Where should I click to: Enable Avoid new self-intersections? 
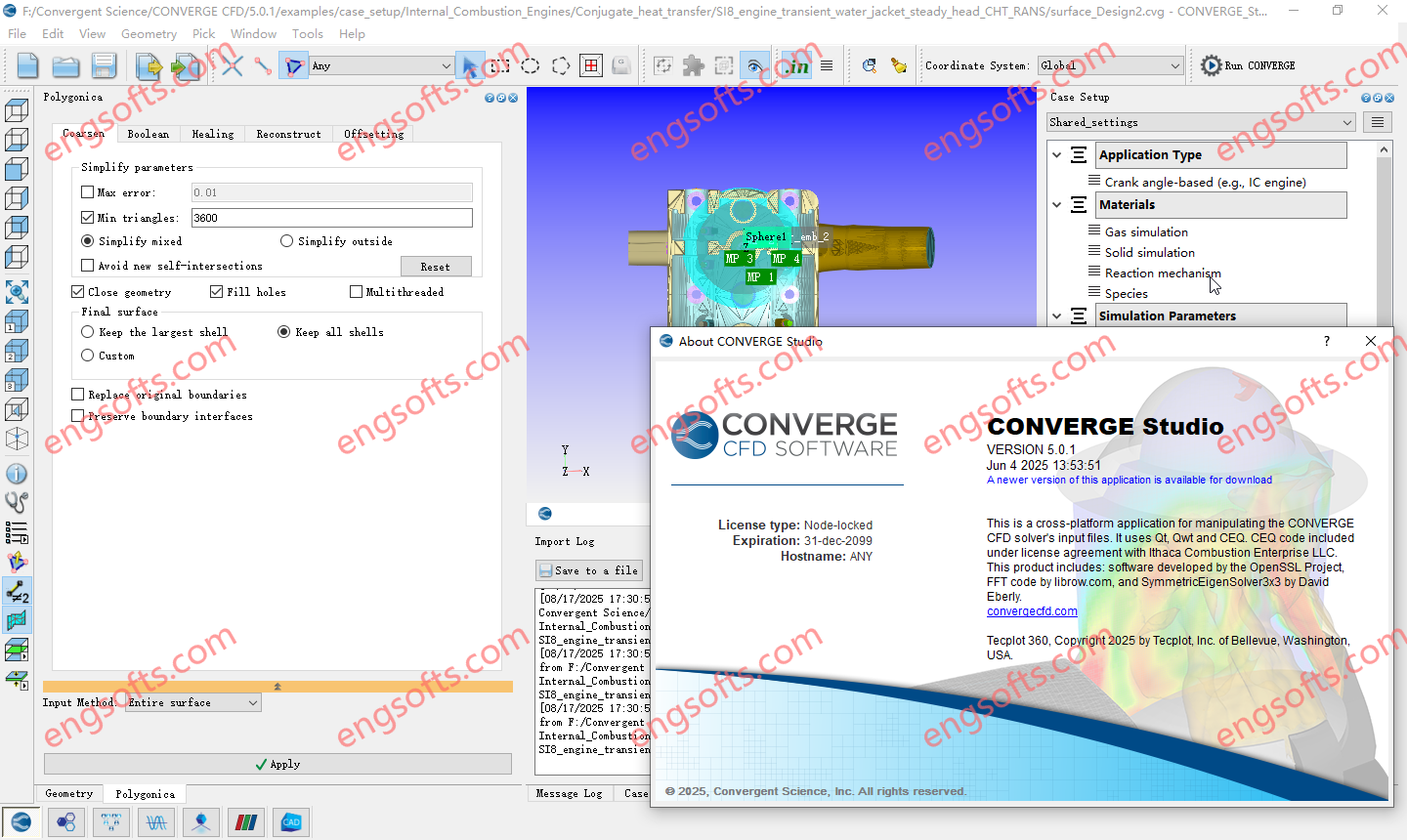[88, 266]
